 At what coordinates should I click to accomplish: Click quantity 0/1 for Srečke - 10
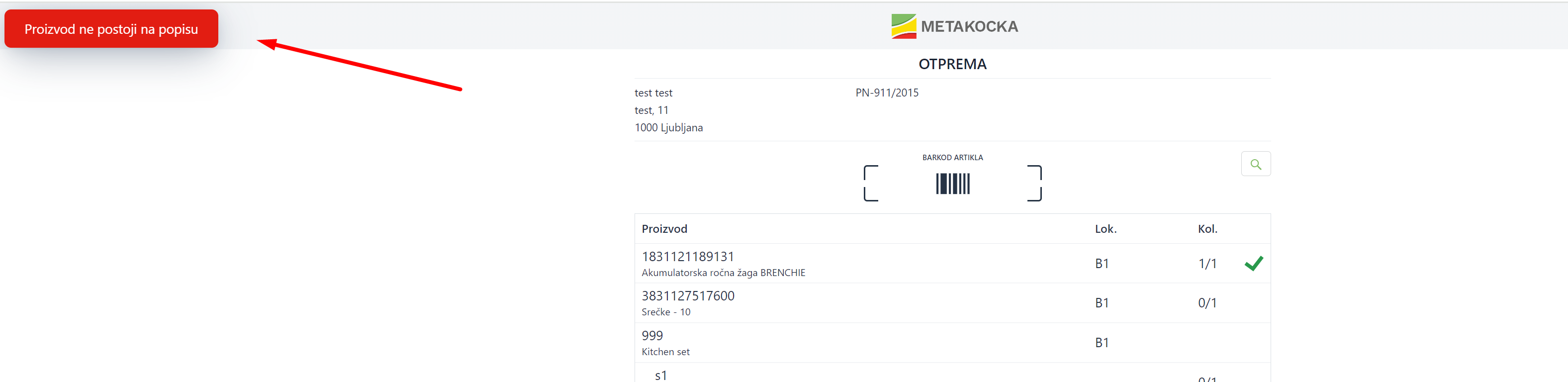point(1207,303)
